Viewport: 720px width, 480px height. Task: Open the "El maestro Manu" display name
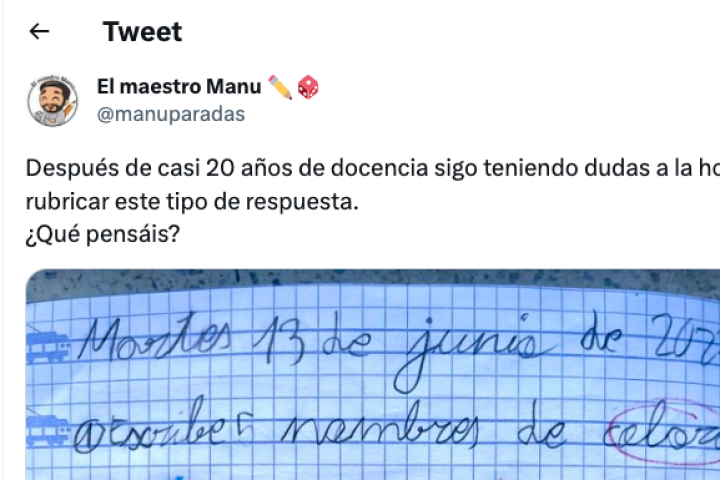(179, 87)
